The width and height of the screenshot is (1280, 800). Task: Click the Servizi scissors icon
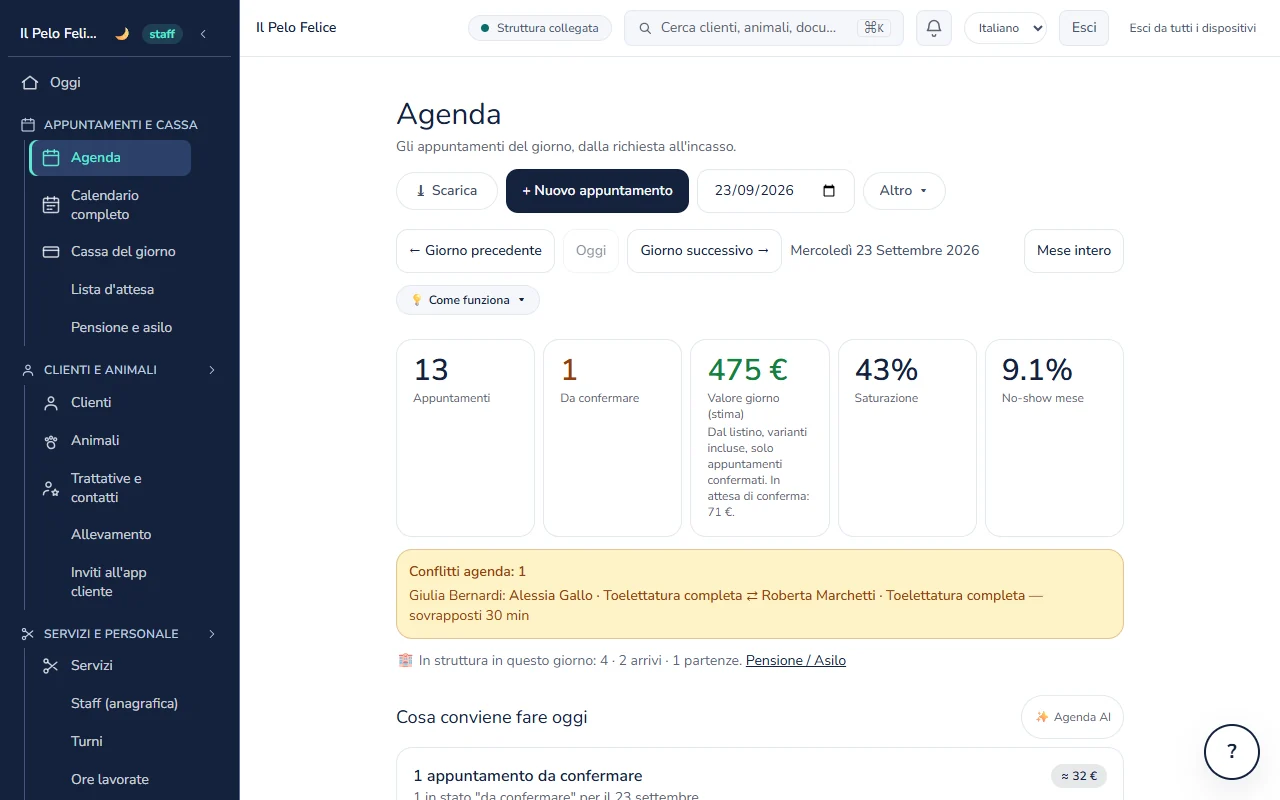pyautogui.click(x=51, y=666)
